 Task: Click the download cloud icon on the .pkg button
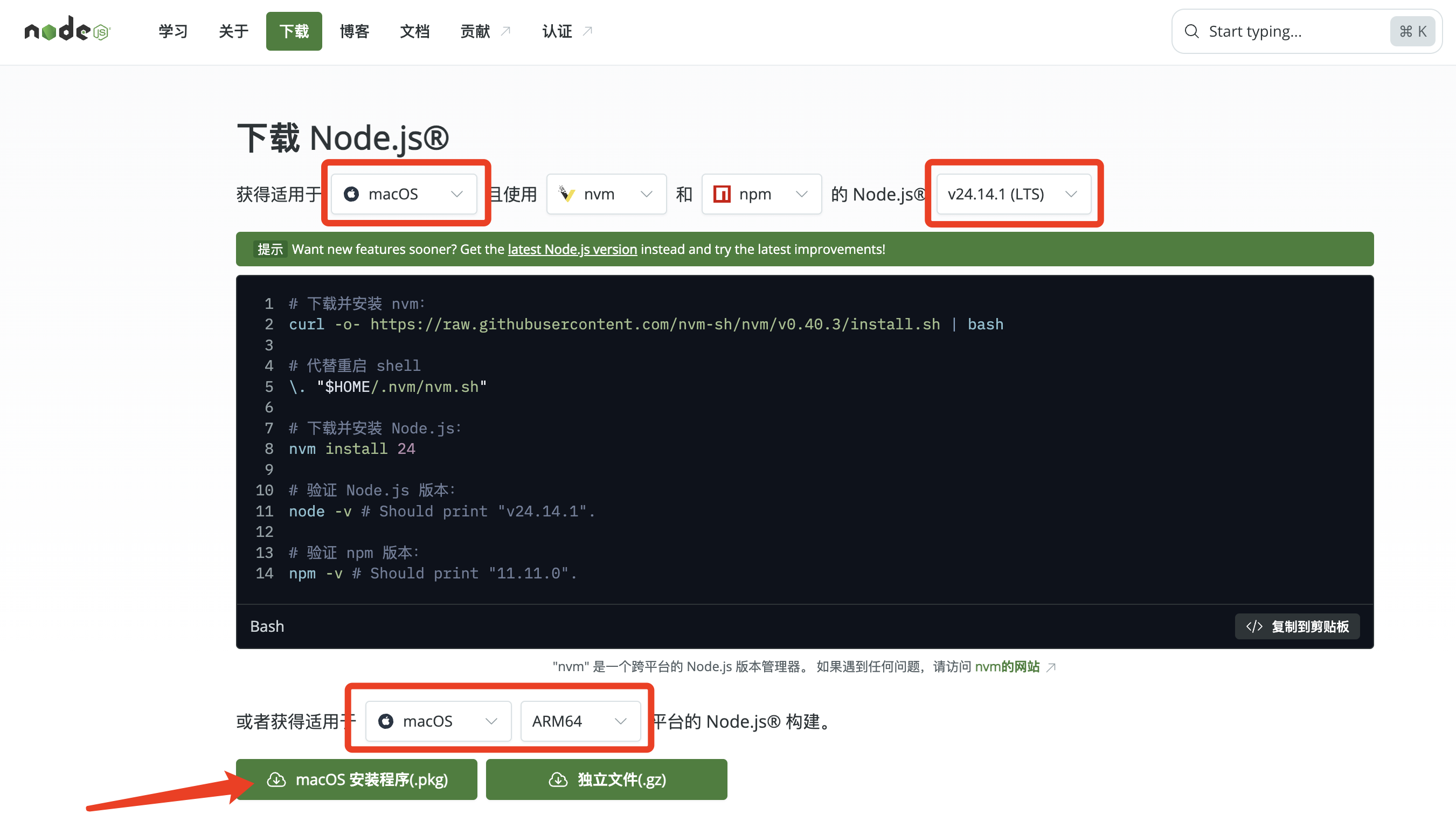click(276, 779)
